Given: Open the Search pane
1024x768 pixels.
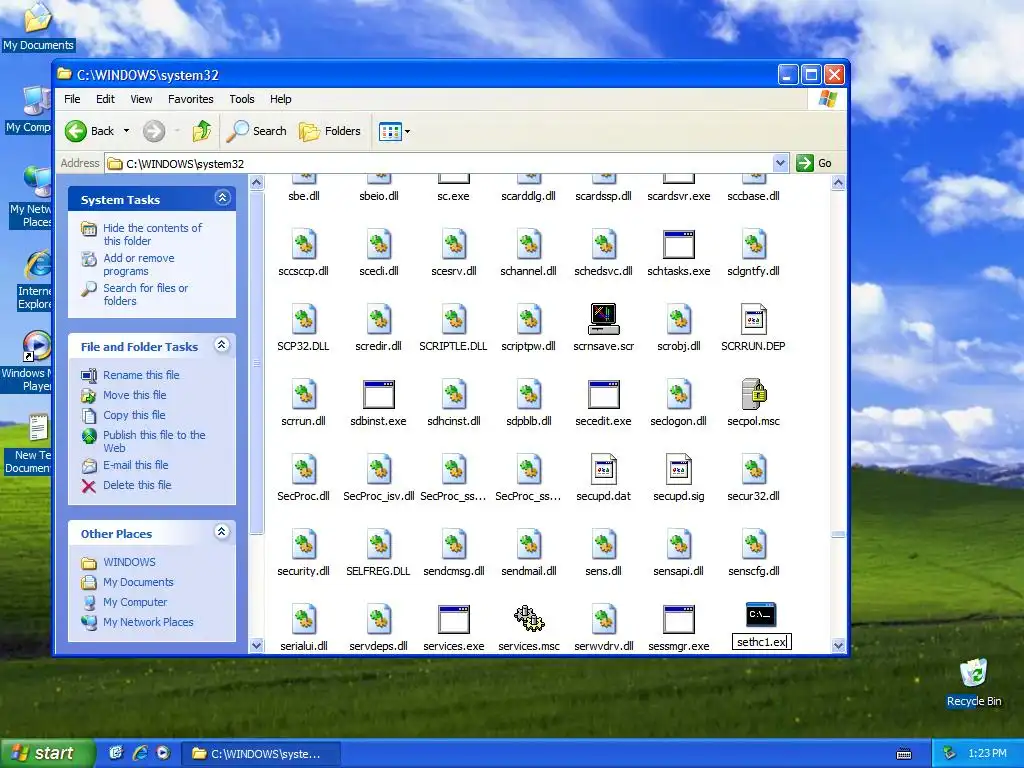Looking at the screenshot, I should click(257, 131).
